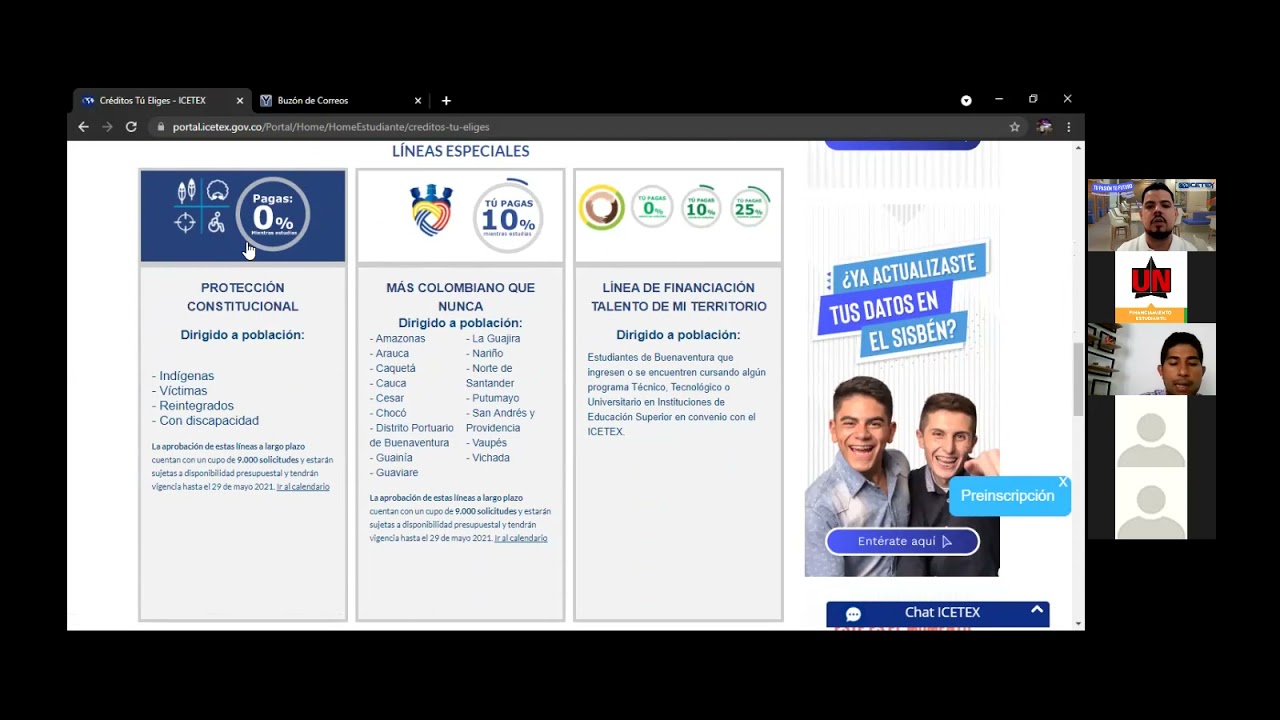The image size is (1280, 720).
Task: Click the Tú Pagas 10% circle in Más Colombiano
Action: click(x=508, y=216)
